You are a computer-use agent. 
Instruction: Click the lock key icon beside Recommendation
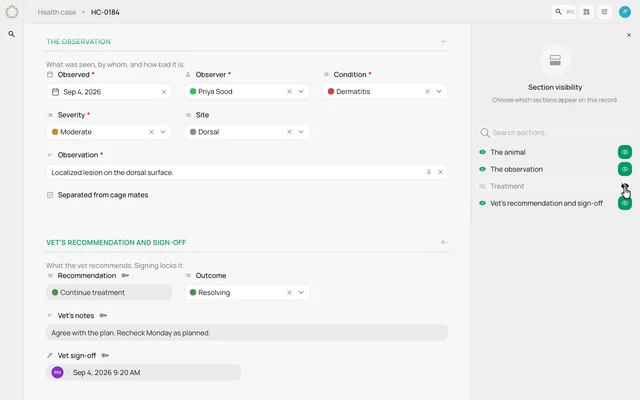(x=125, y=276)
